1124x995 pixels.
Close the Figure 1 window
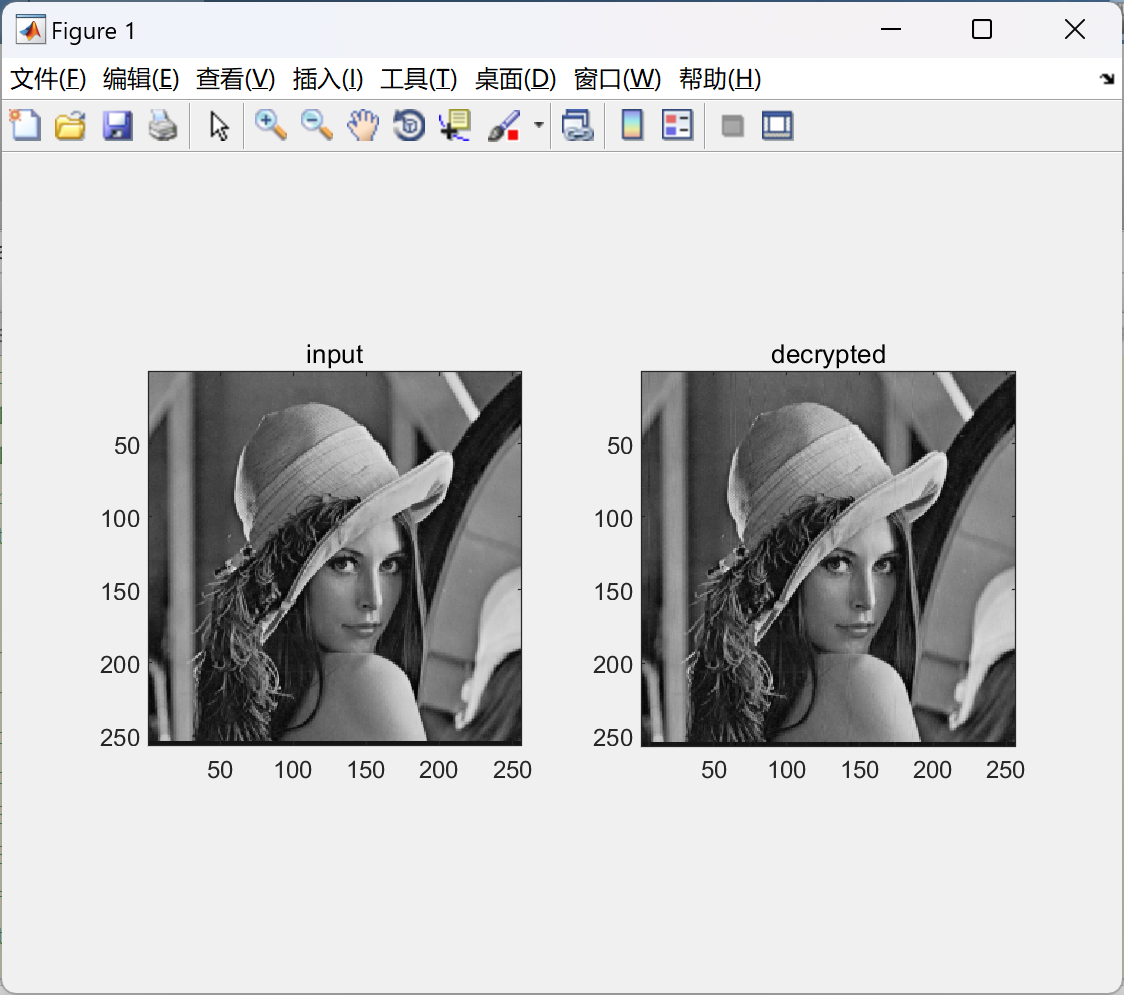(1075, 29)
